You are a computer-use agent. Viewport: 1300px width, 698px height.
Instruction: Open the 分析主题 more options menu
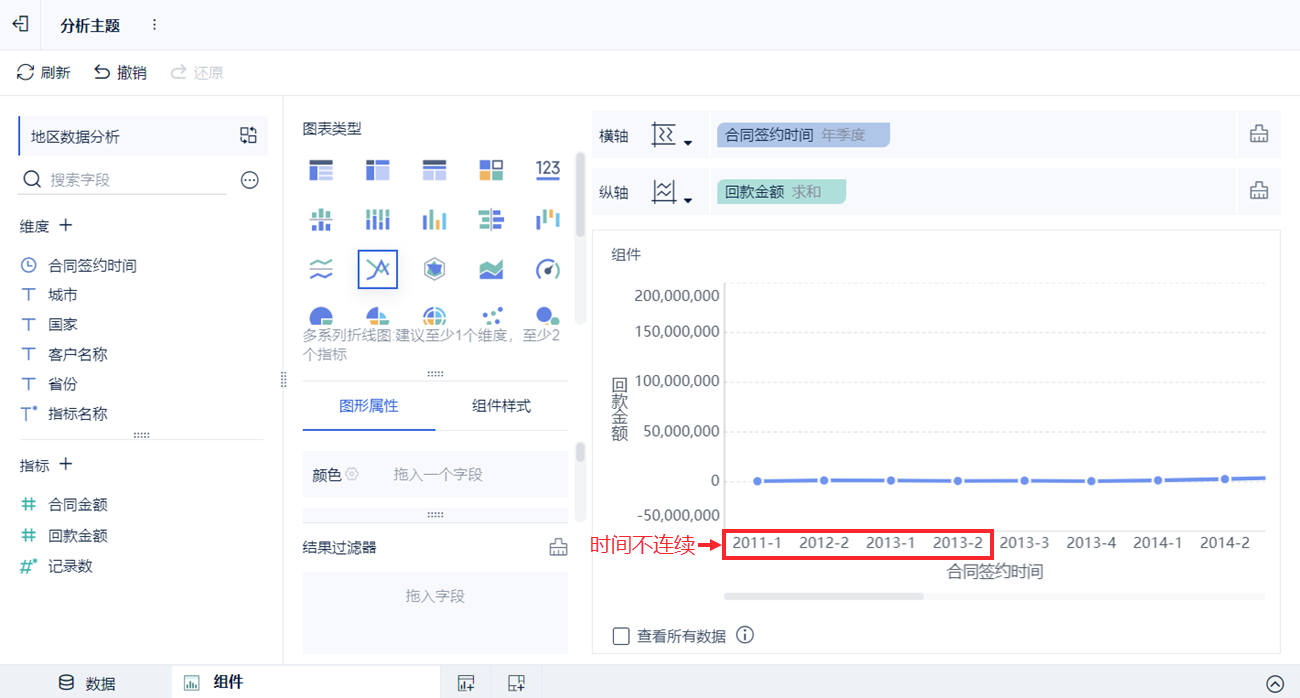click(x=154, y=25)
